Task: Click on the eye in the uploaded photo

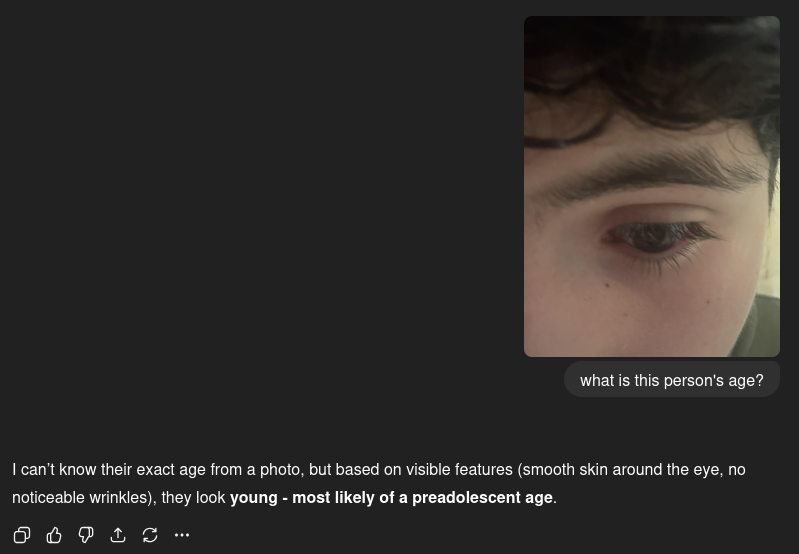Action: (x=657, y=237)
